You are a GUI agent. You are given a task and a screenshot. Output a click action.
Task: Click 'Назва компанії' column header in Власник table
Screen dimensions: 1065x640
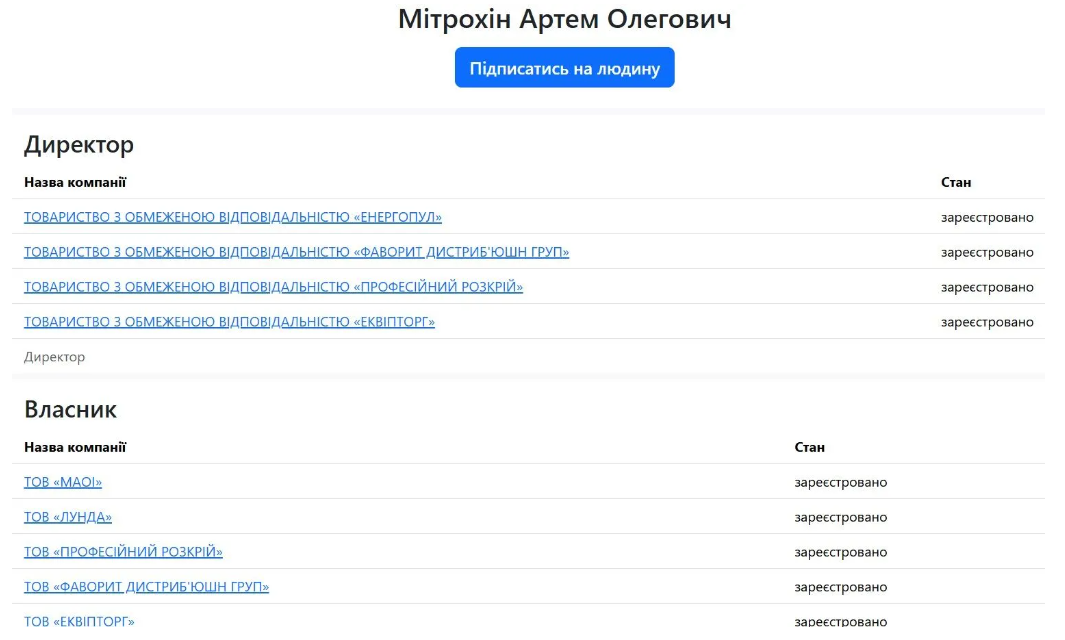click(75, 447)
